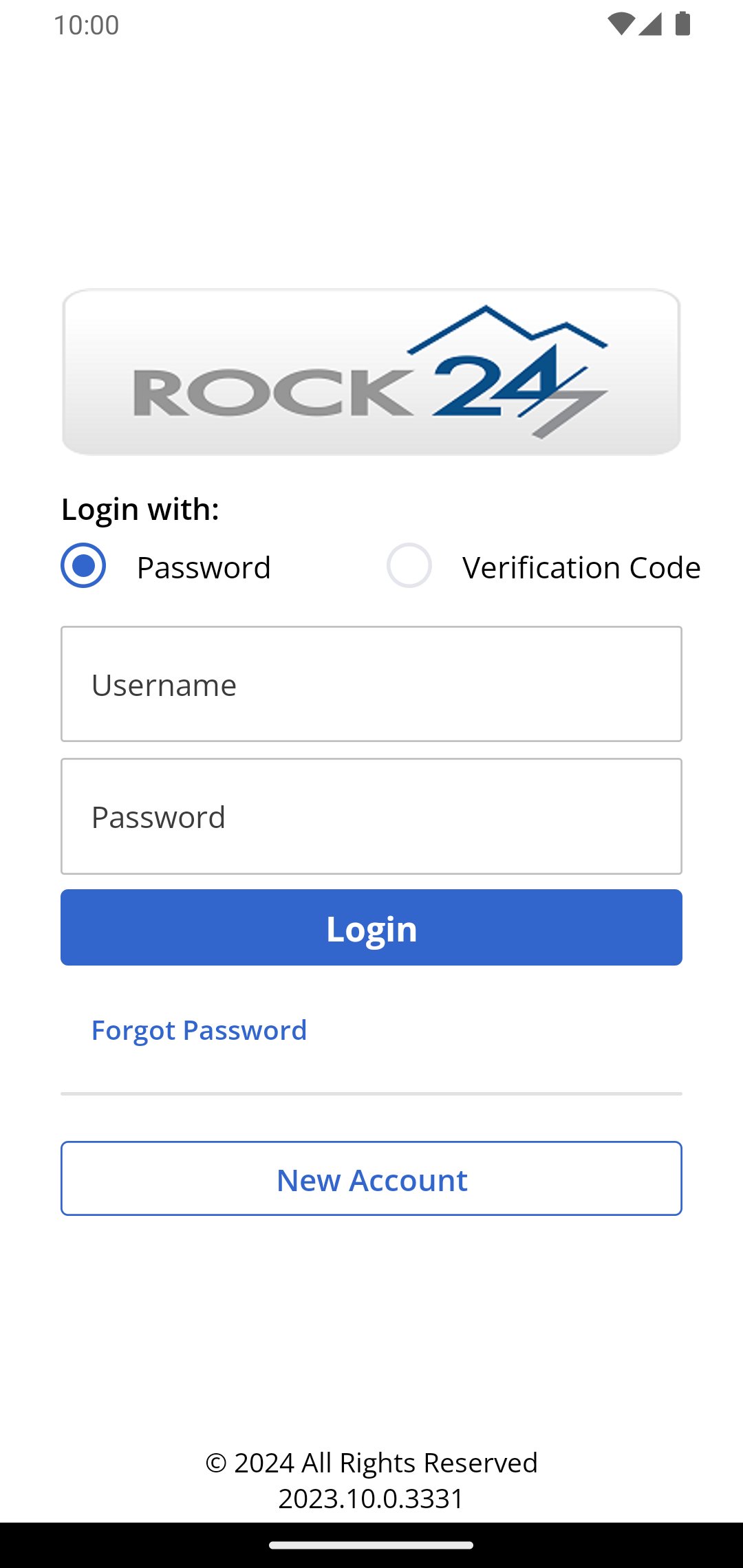
Task: Focus the Password input field
Action: 371,816
